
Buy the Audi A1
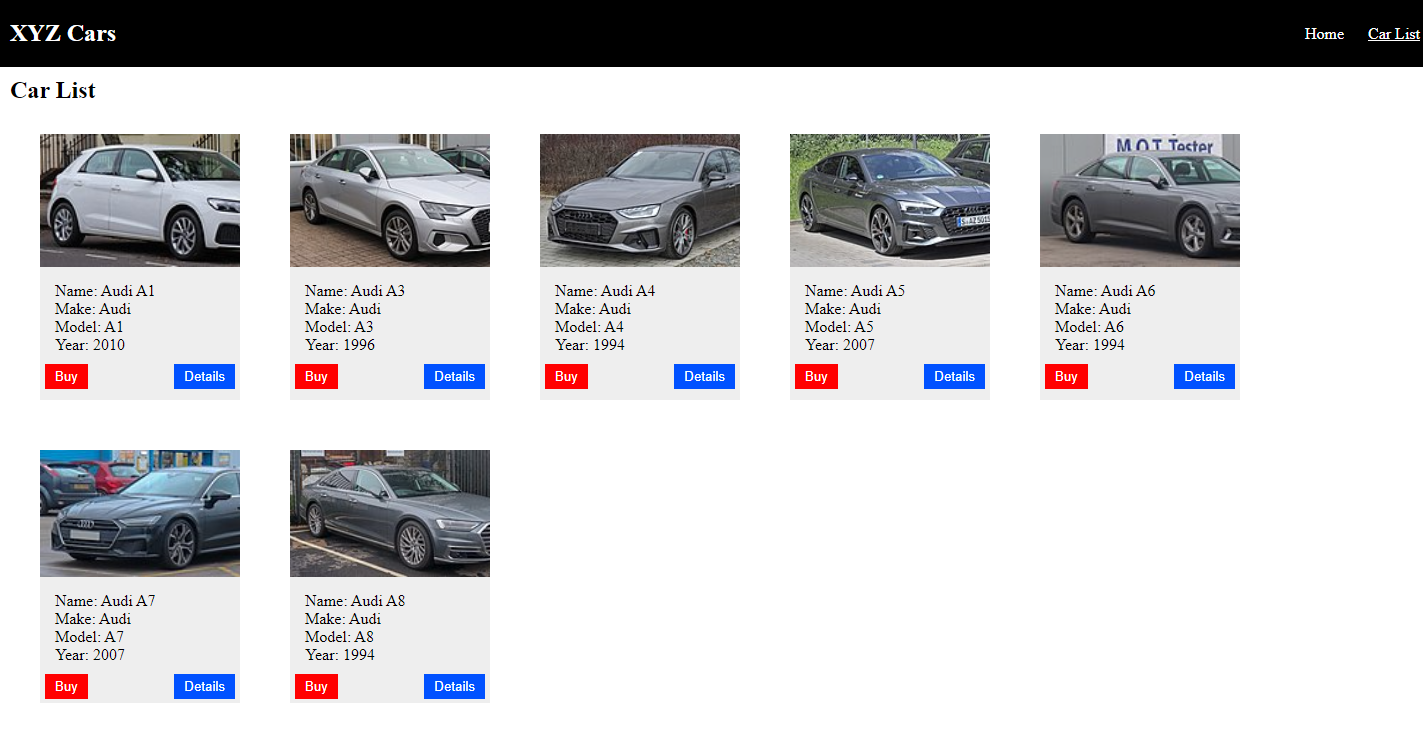66,376
